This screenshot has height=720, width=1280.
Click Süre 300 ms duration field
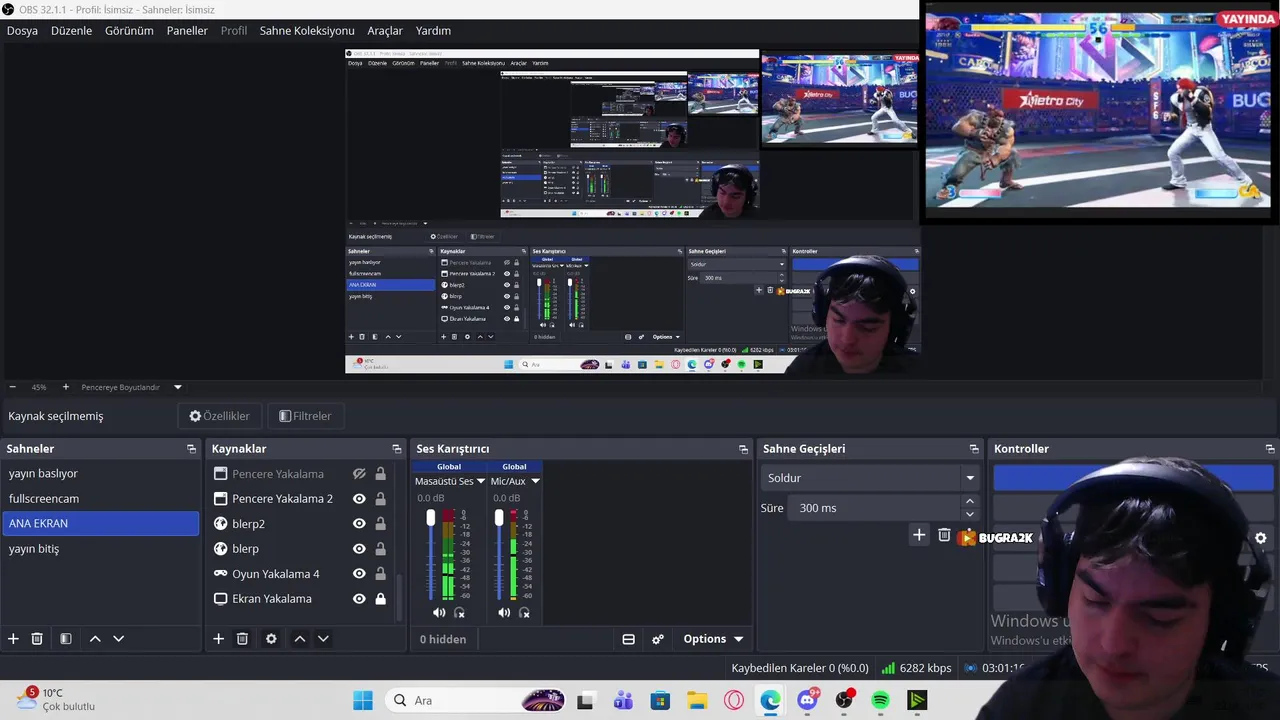pyautogui.click(x=876, y=508)
